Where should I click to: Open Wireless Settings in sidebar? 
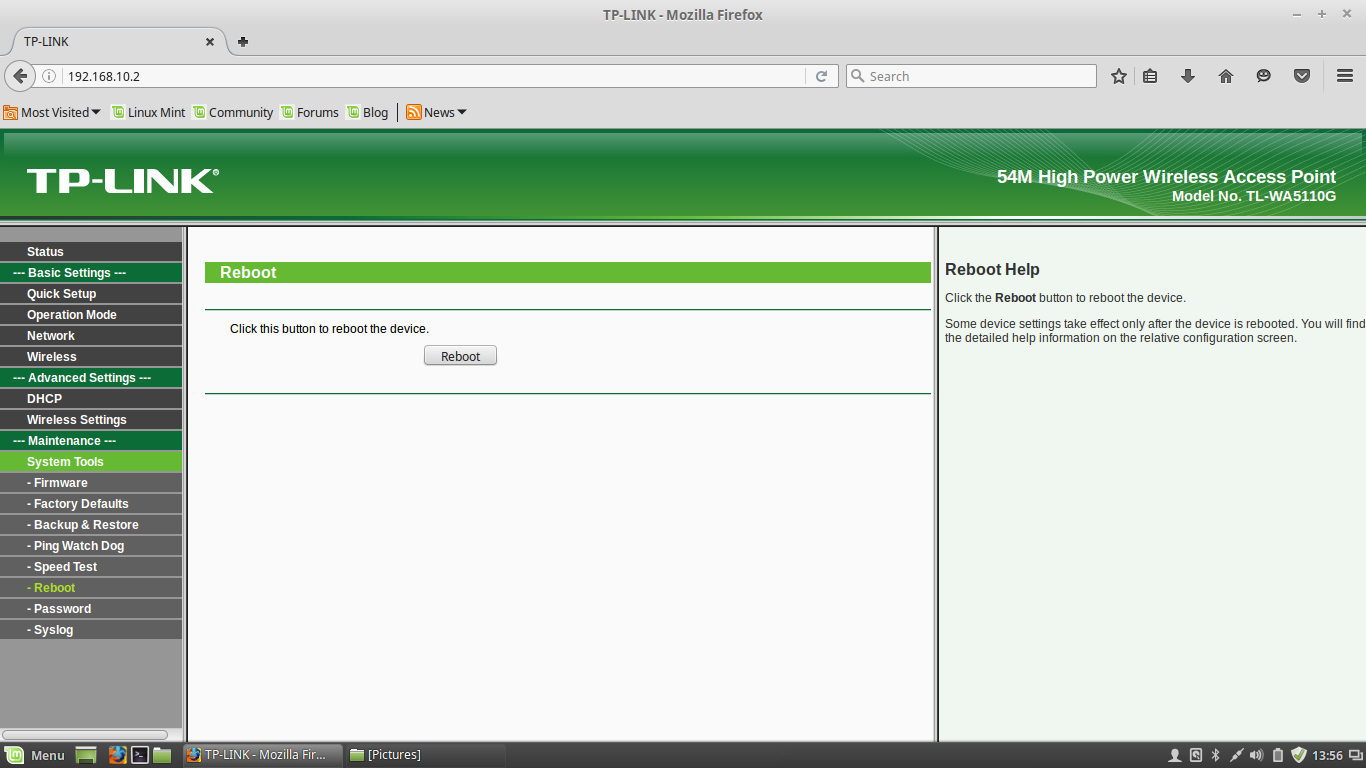point(91,420)
